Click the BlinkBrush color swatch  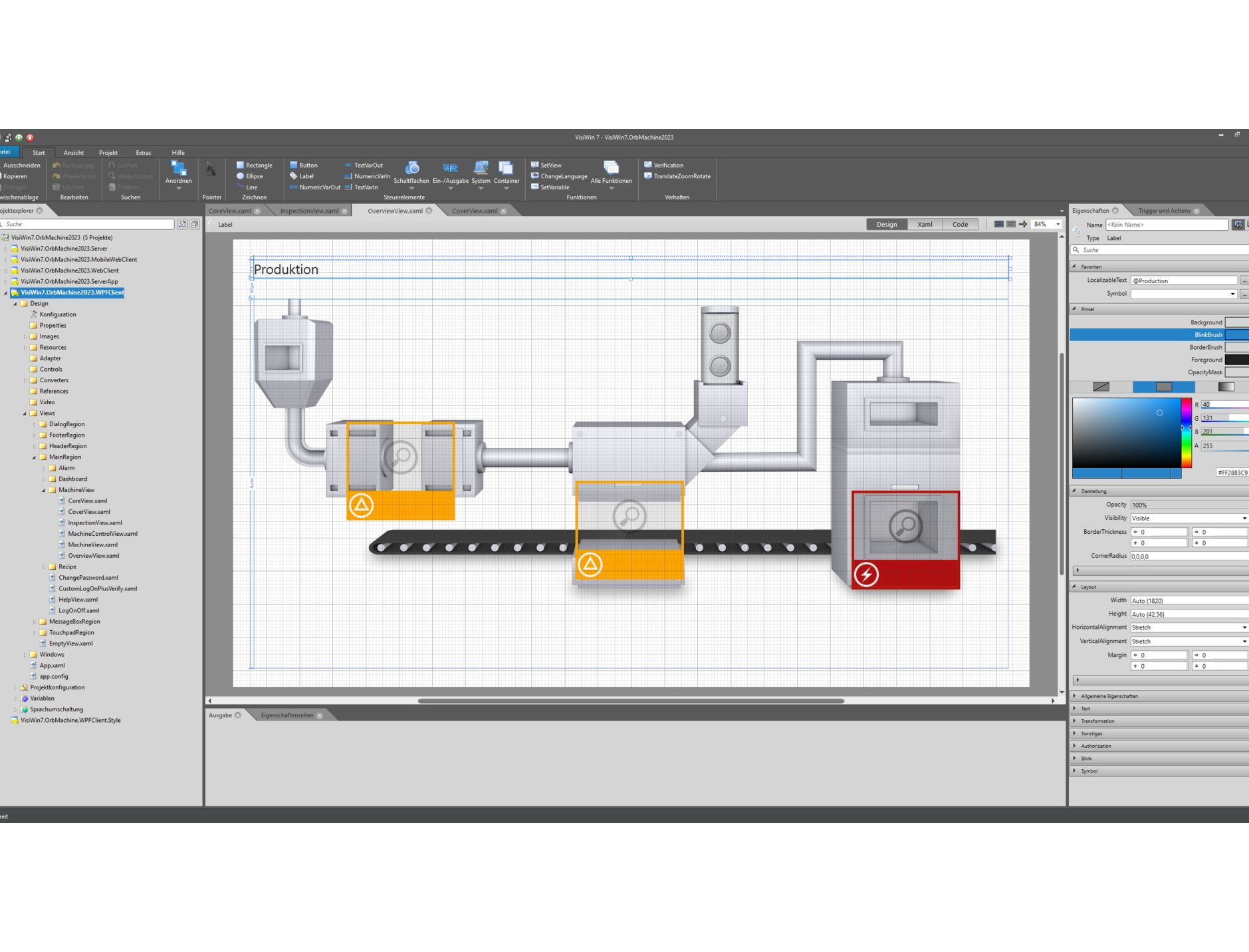pyautogui.click(x=1236, y=335)
